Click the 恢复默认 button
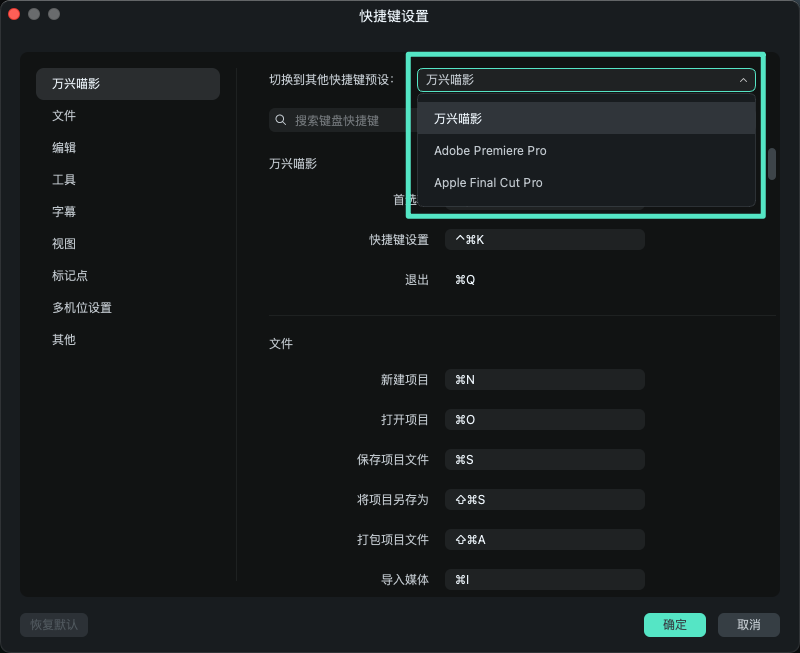Viewport: 800px width, 653px height. (53, 624)
